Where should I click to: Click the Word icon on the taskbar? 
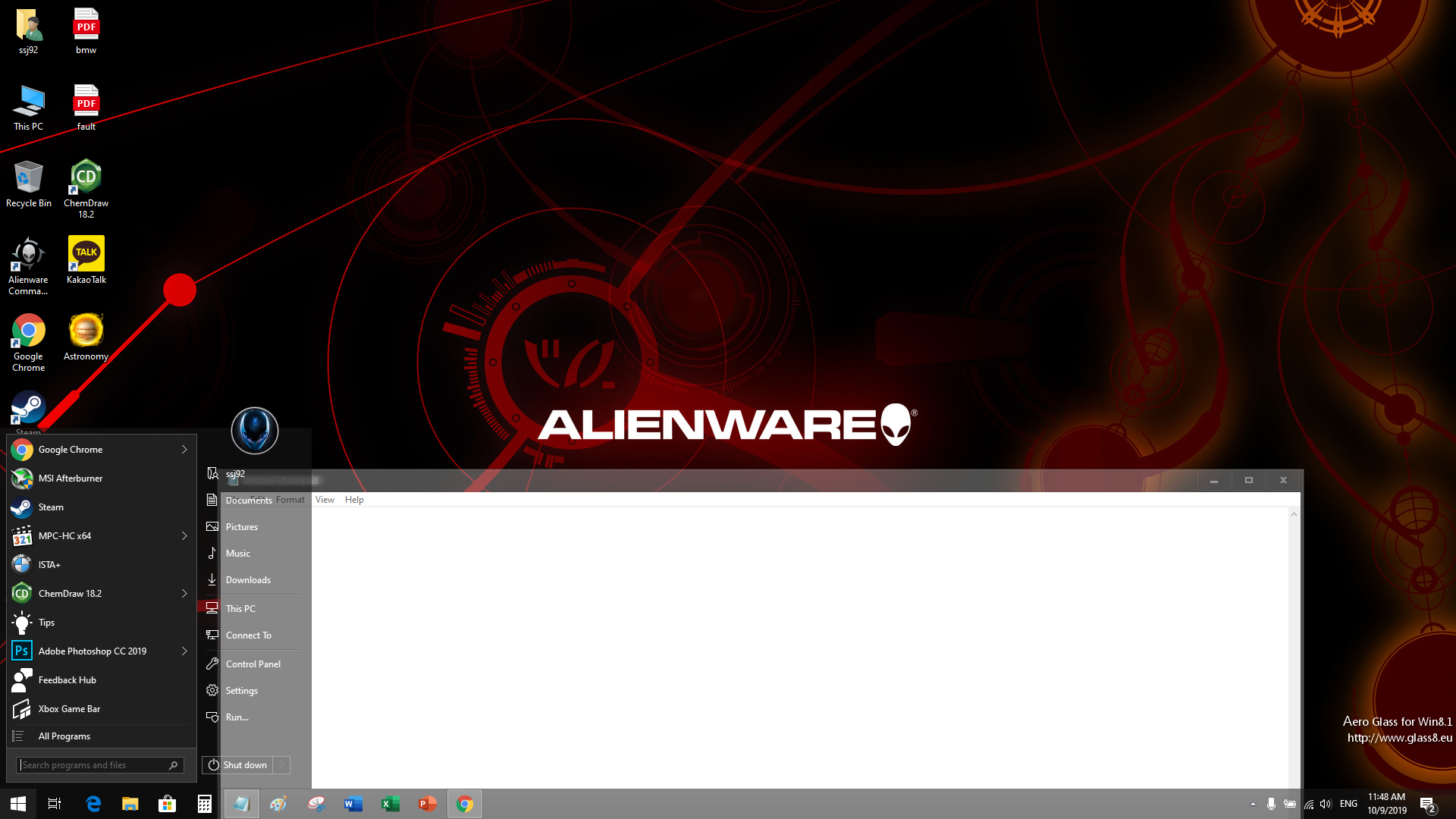(x=353, y=804)
